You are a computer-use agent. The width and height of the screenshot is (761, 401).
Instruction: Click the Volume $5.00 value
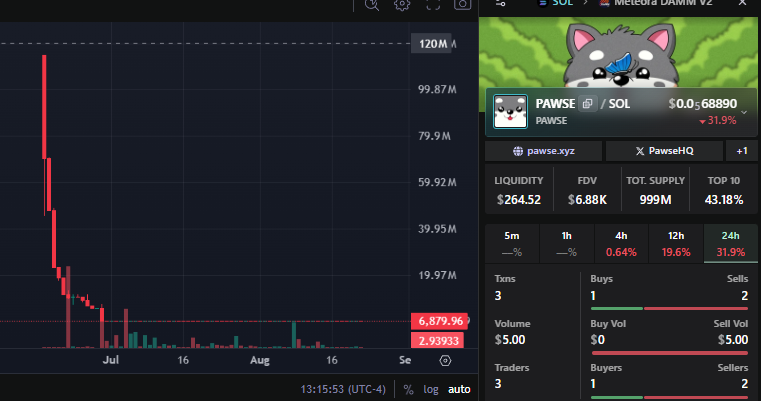[x=510, y=340]
